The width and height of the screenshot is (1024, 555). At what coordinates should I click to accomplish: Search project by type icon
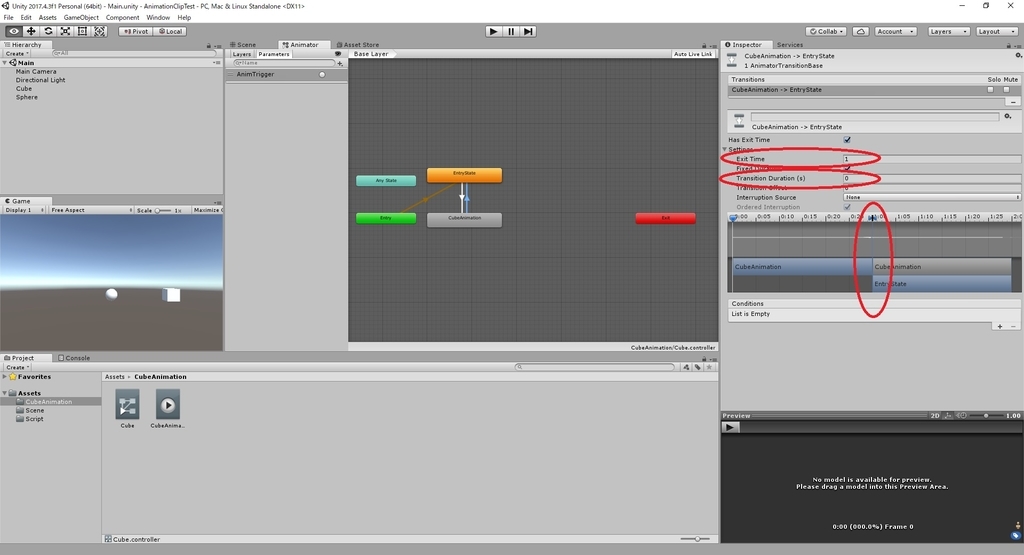point(686,367)
